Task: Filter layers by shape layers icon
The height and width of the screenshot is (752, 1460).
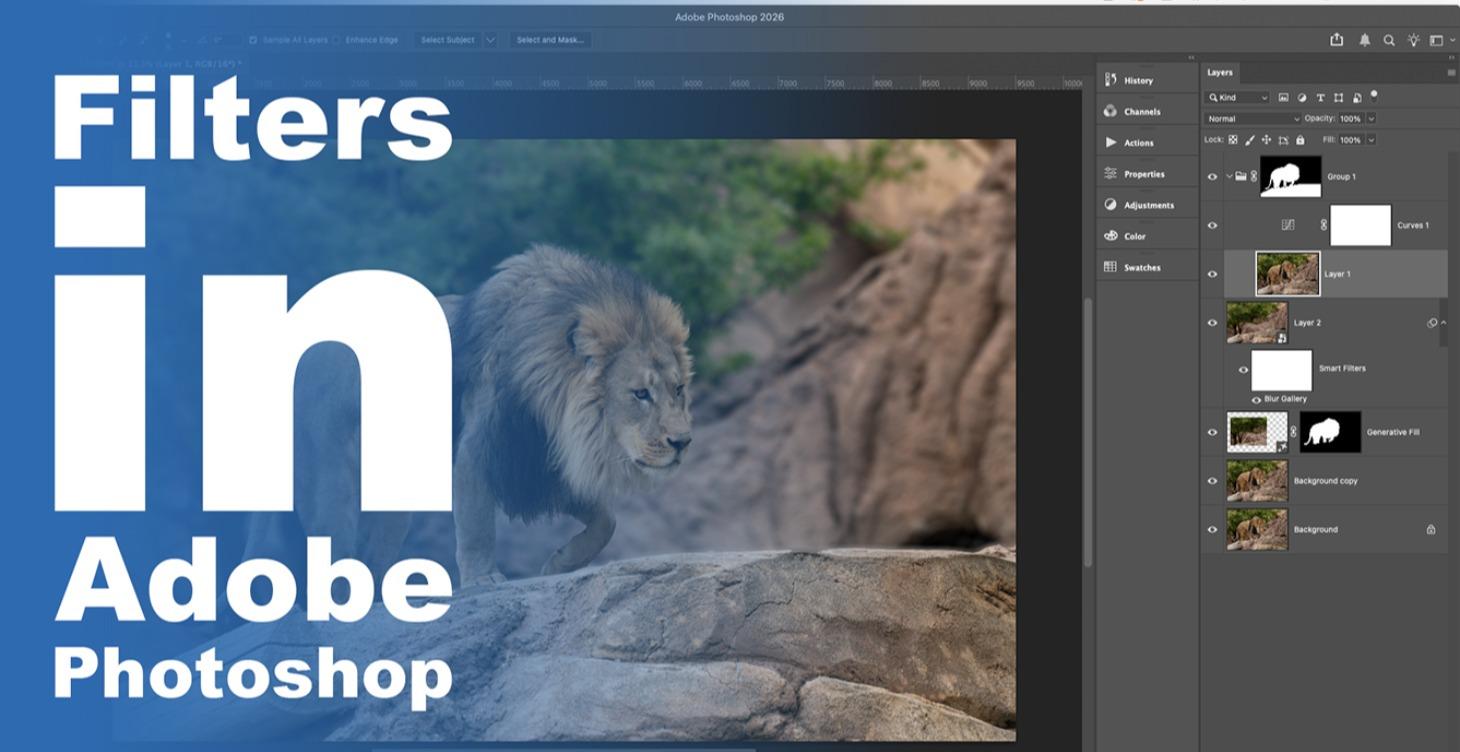Action: (1338, 98)
